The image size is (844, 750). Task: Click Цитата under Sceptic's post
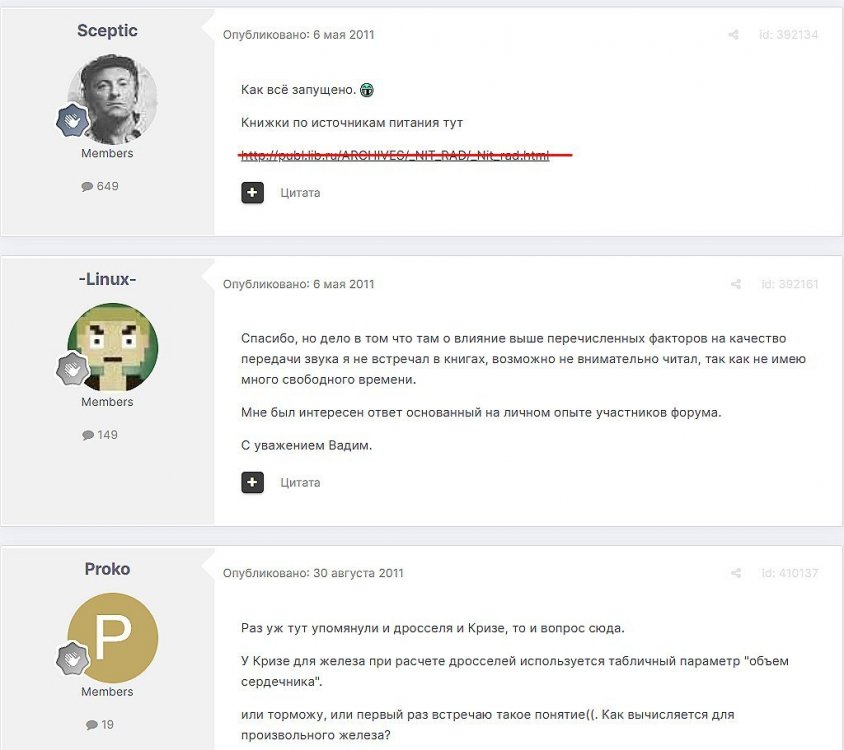(x=300, y=193)
